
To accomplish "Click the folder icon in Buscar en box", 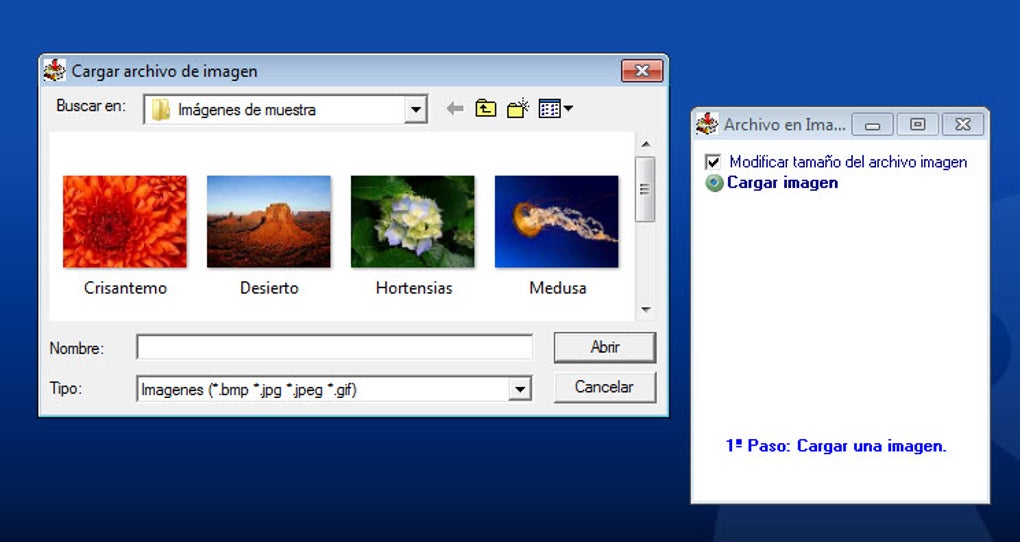I will click(160, 110).
